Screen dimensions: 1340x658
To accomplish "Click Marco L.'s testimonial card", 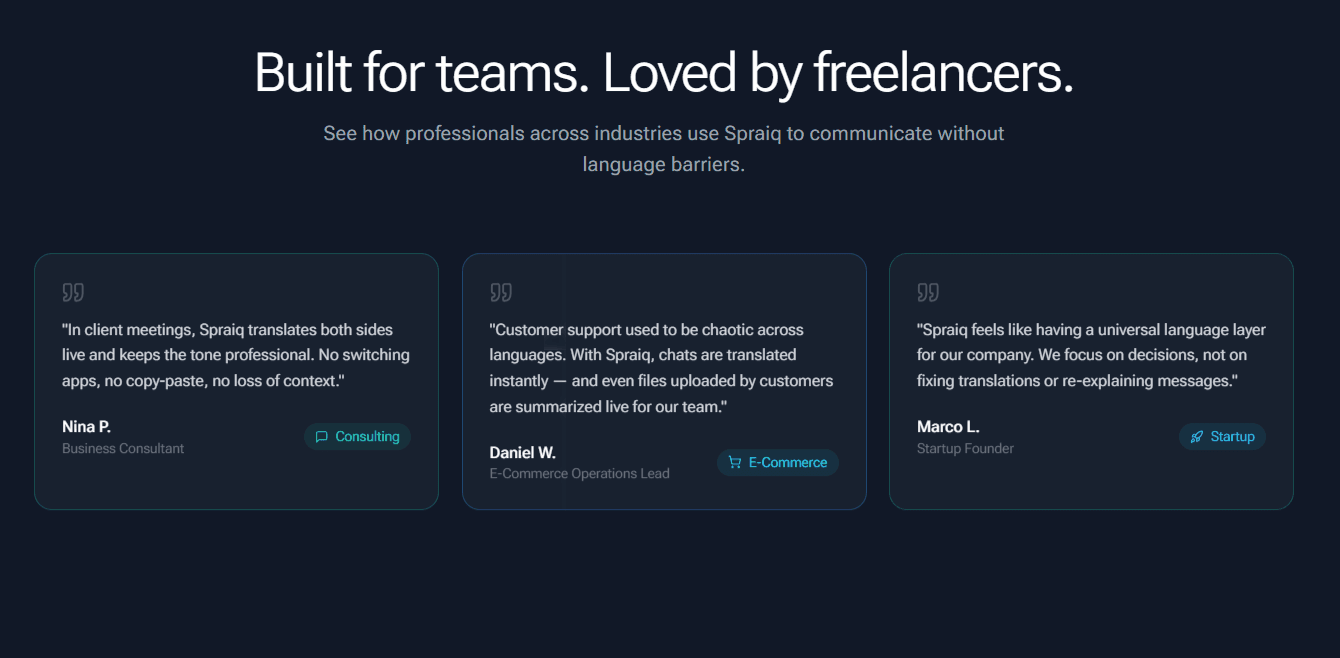I will [x=1091, y=380].
